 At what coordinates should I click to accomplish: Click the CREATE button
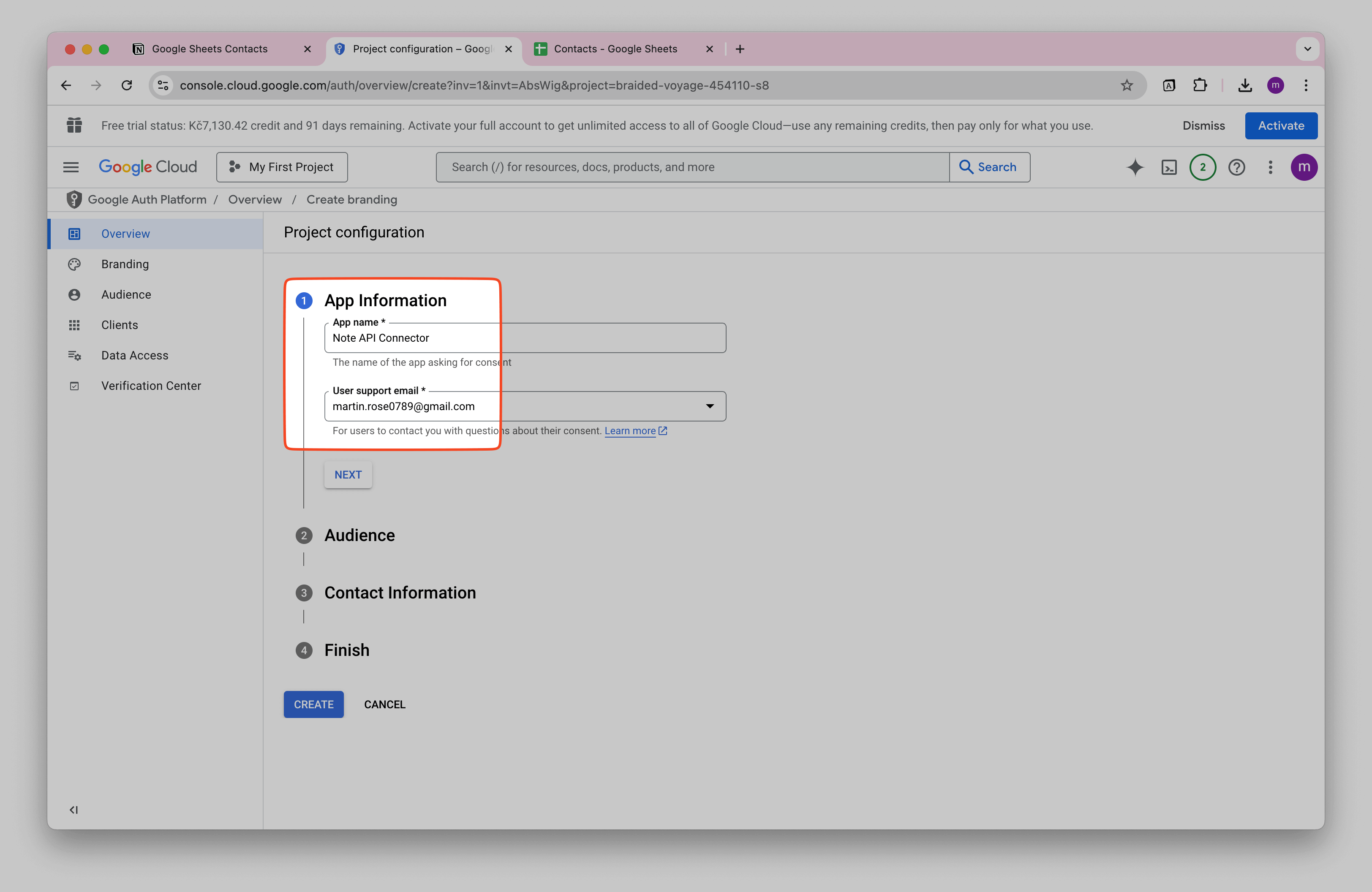[x=313, y=704]
